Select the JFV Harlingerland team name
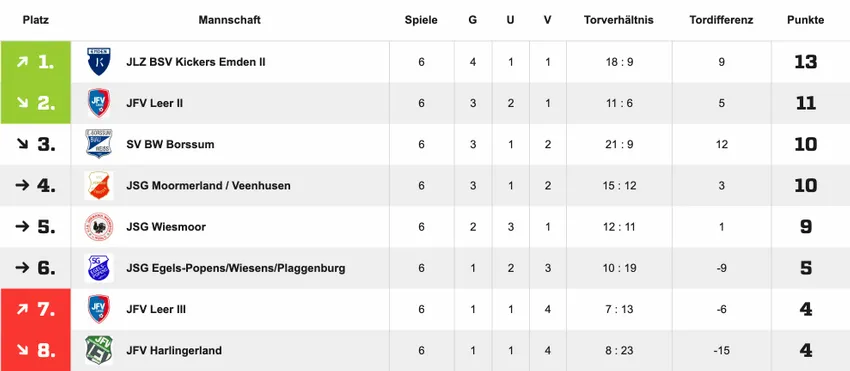This screenshot has height=371, width=850. 174,350
